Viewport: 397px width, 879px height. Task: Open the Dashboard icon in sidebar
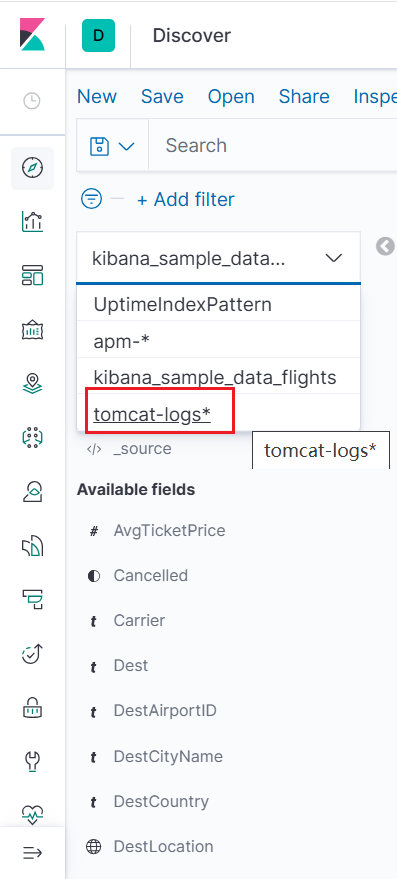(33, 276)
